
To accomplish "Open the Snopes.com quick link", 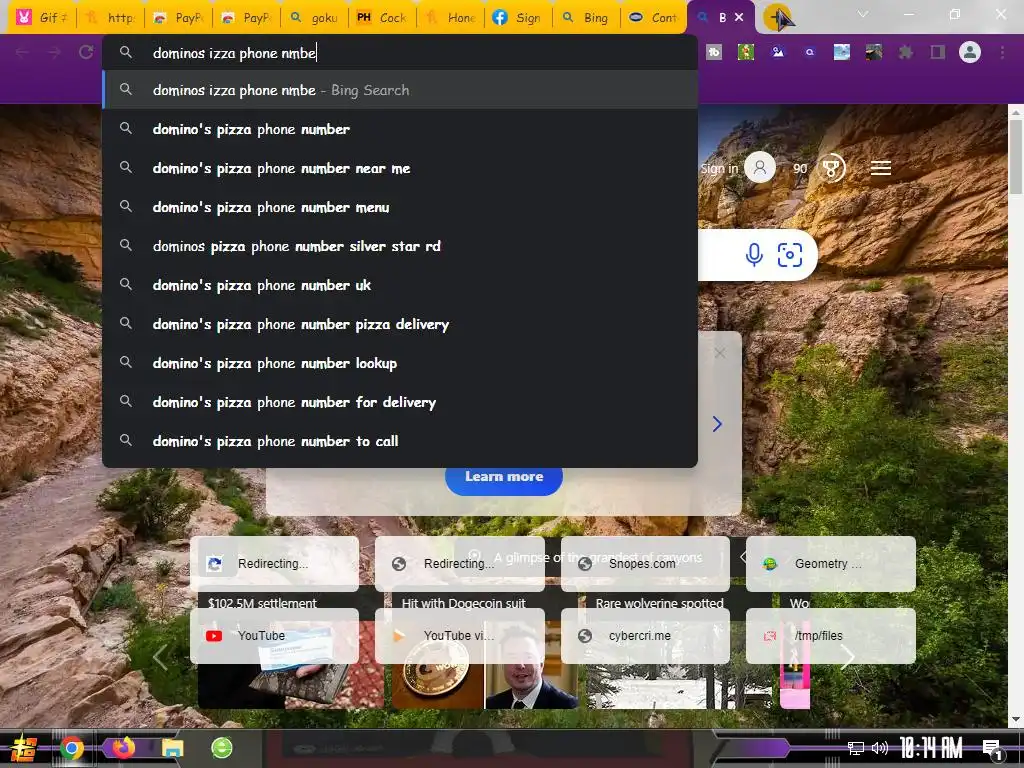I will point(645,564).
